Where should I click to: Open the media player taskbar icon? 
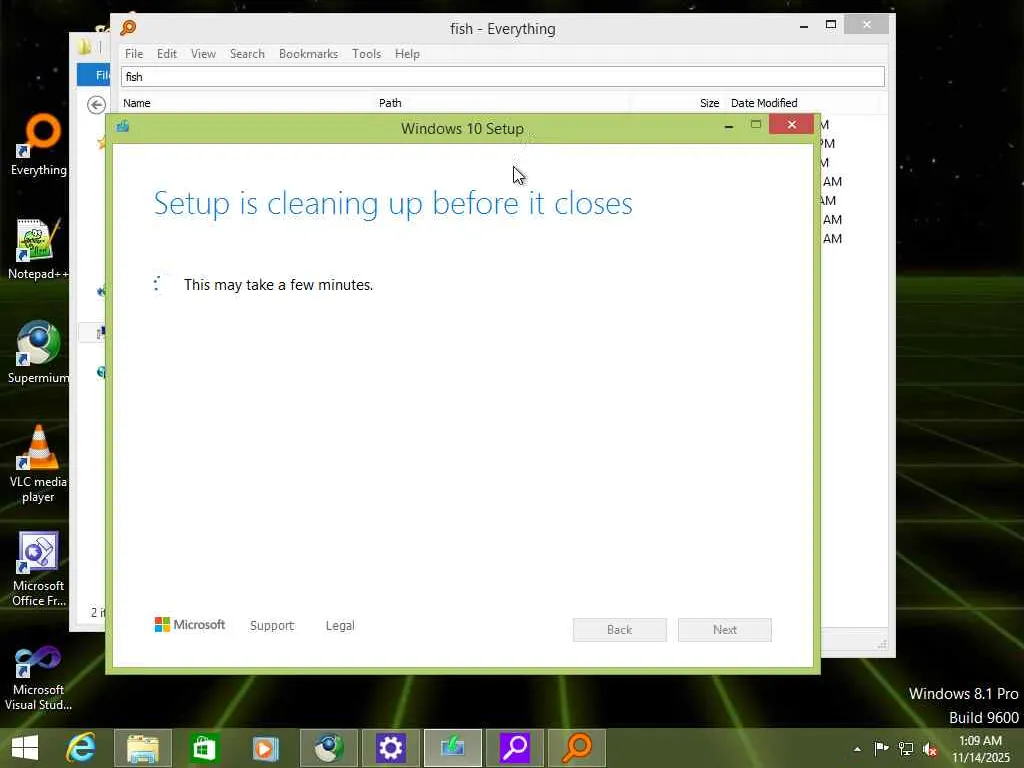point(265,748)
